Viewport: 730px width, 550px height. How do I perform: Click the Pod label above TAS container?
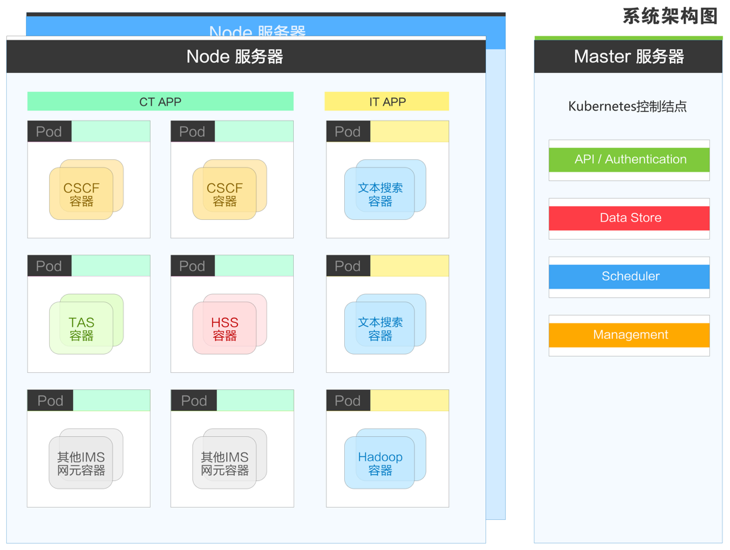49,266
